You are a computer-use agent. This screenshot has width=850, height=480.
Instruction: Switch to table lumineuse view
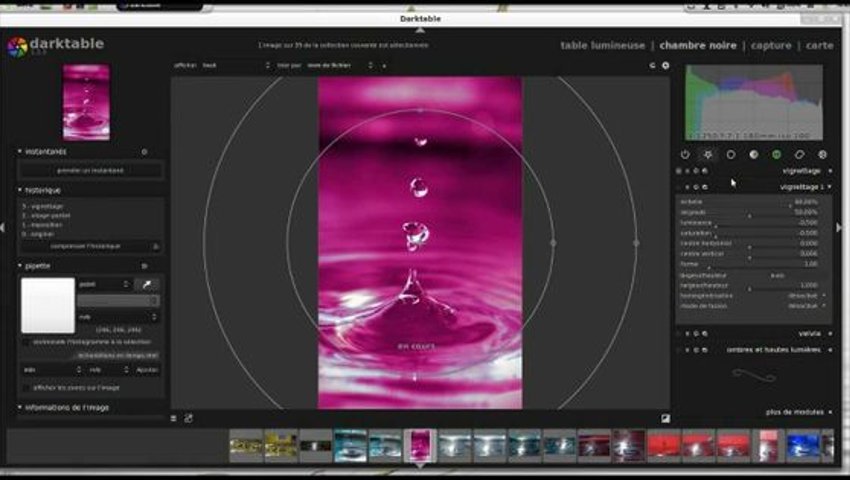(x=602, y=46)
